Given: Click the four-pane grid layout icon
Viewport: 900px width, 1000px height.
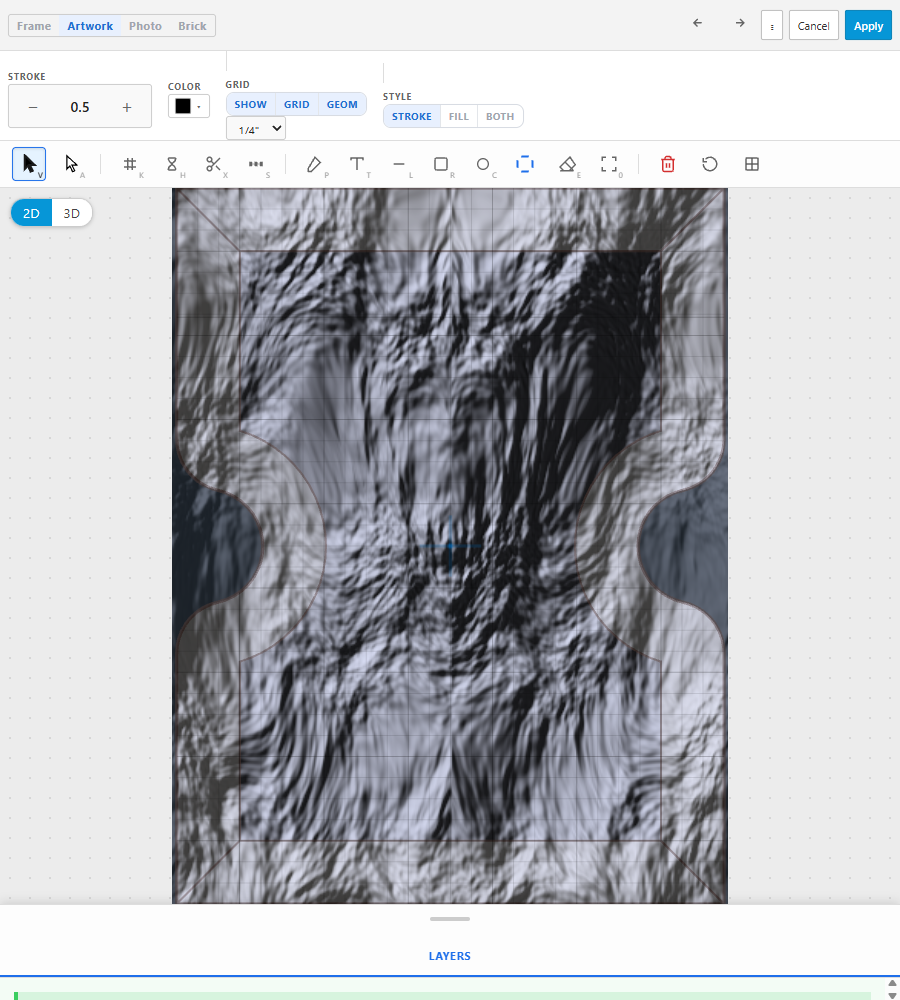Looking at the screenshot, I should (752, 164).
